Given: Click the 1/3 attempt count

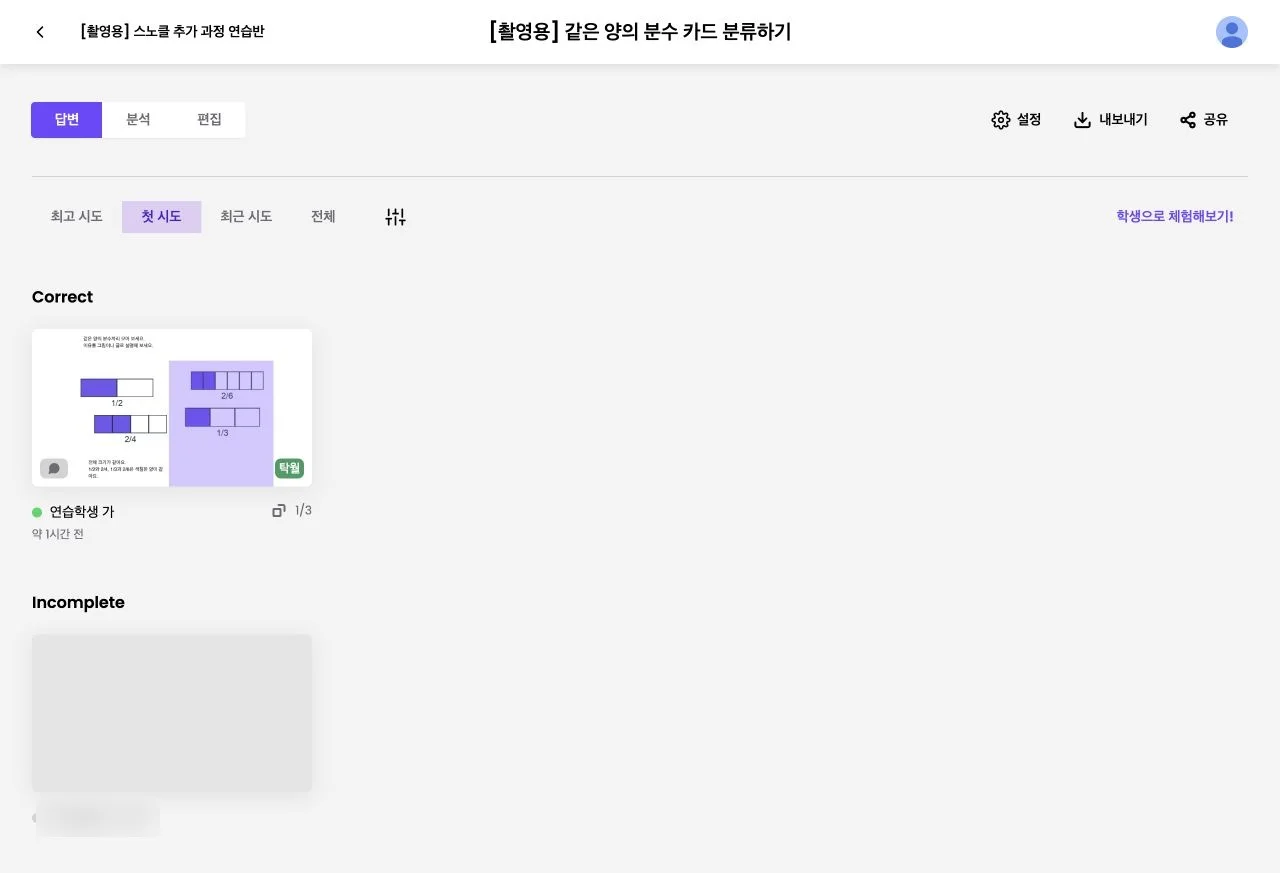Looking at the screenshot, I should point(303,511).
